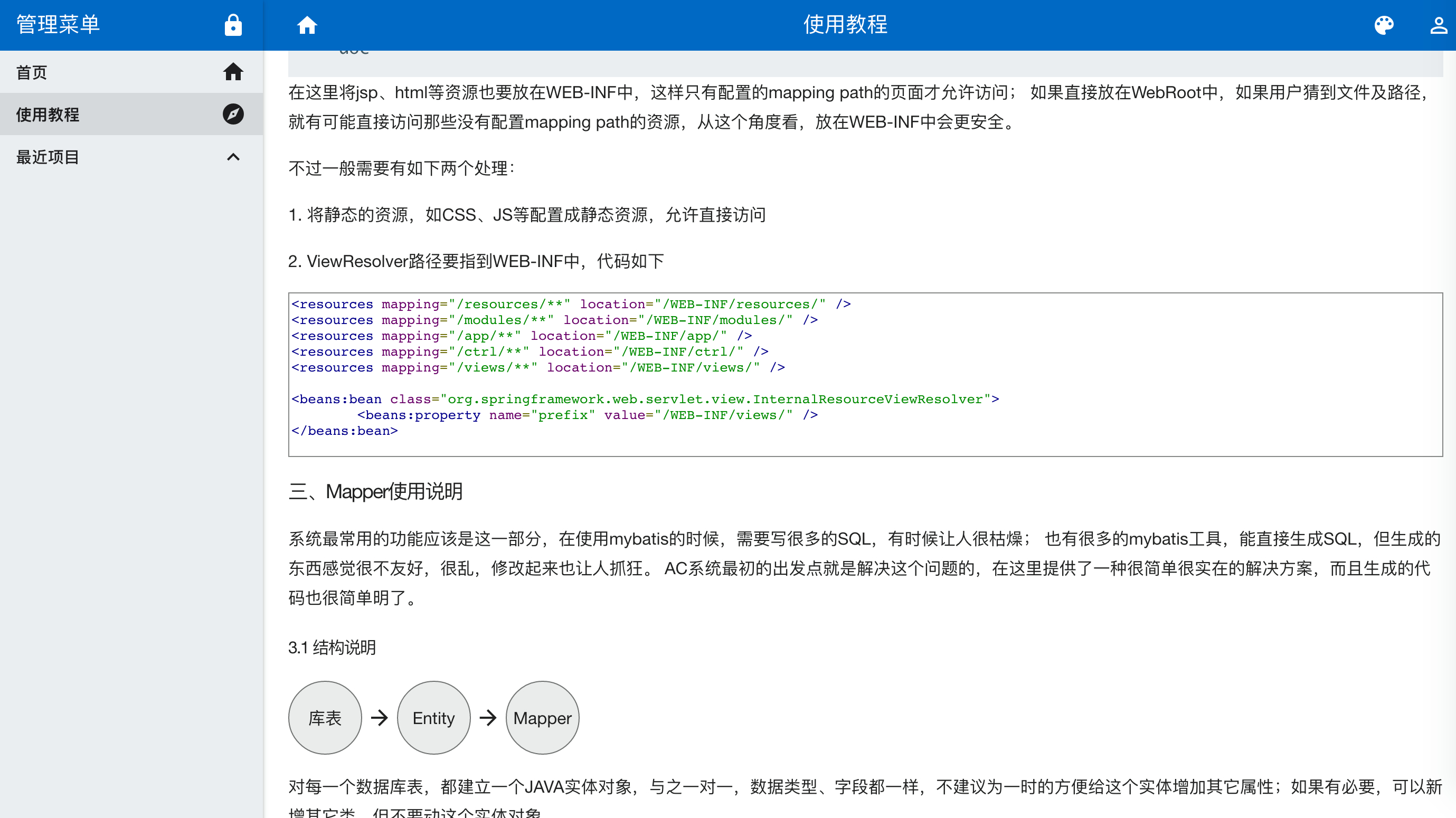Click the arrow between Entity and Mapper
Image resolution: width=1456 pixels, height=818 pixels.
(x=488, y=717)
